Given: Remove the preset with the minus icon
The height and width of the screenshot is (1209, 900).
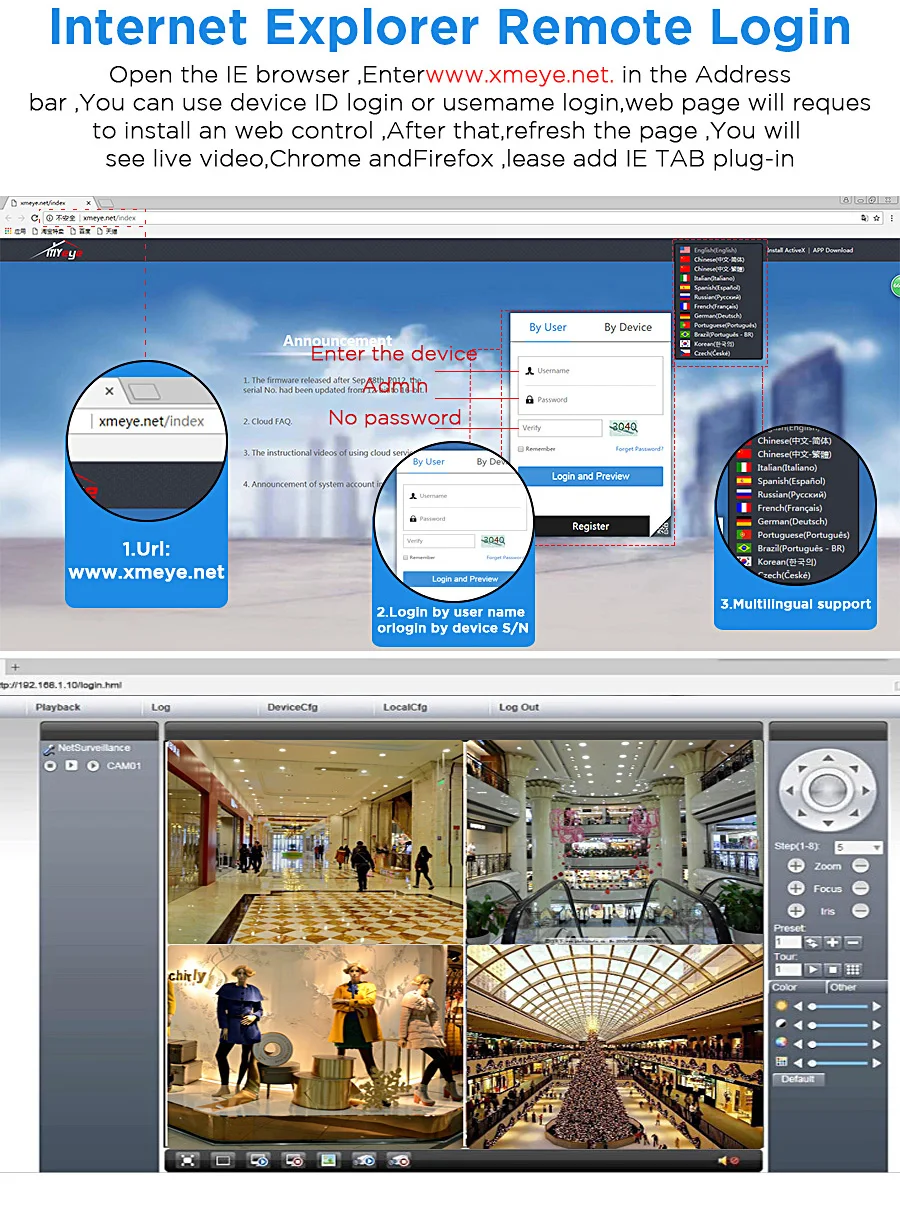Looking at the screenshot, I should 853,942.
